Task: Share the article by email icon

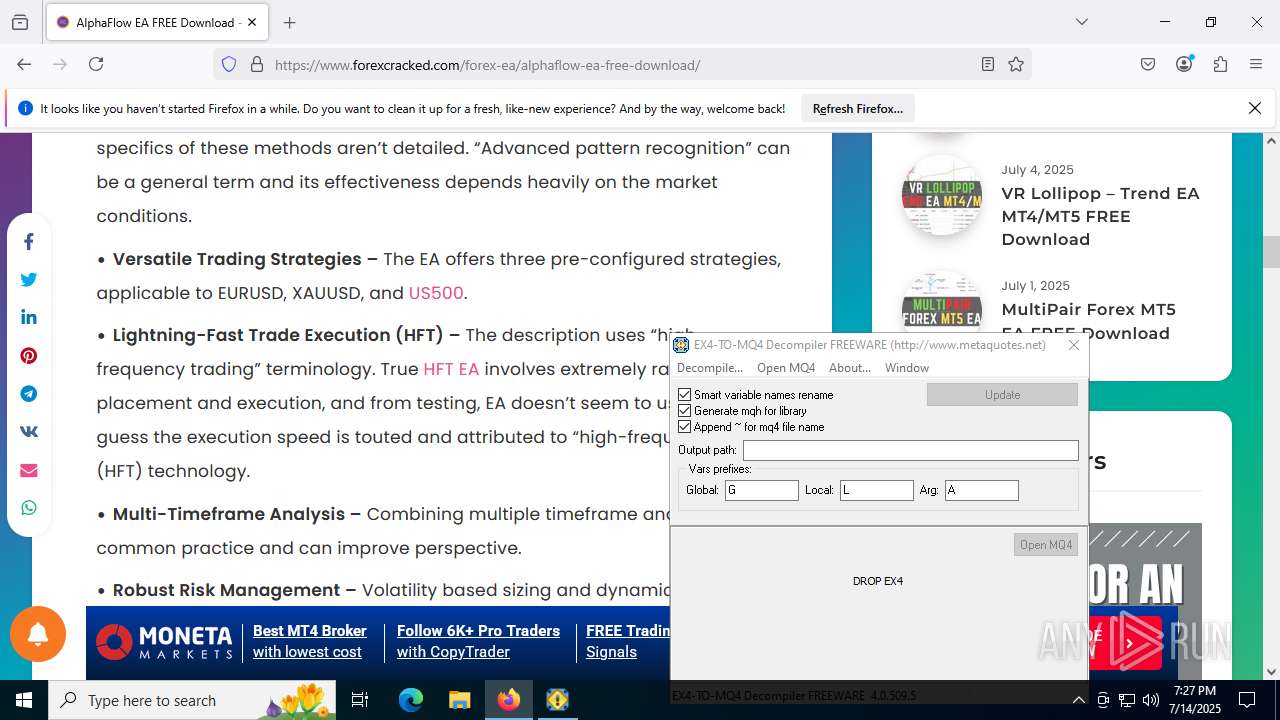Action: pos(29,470)
